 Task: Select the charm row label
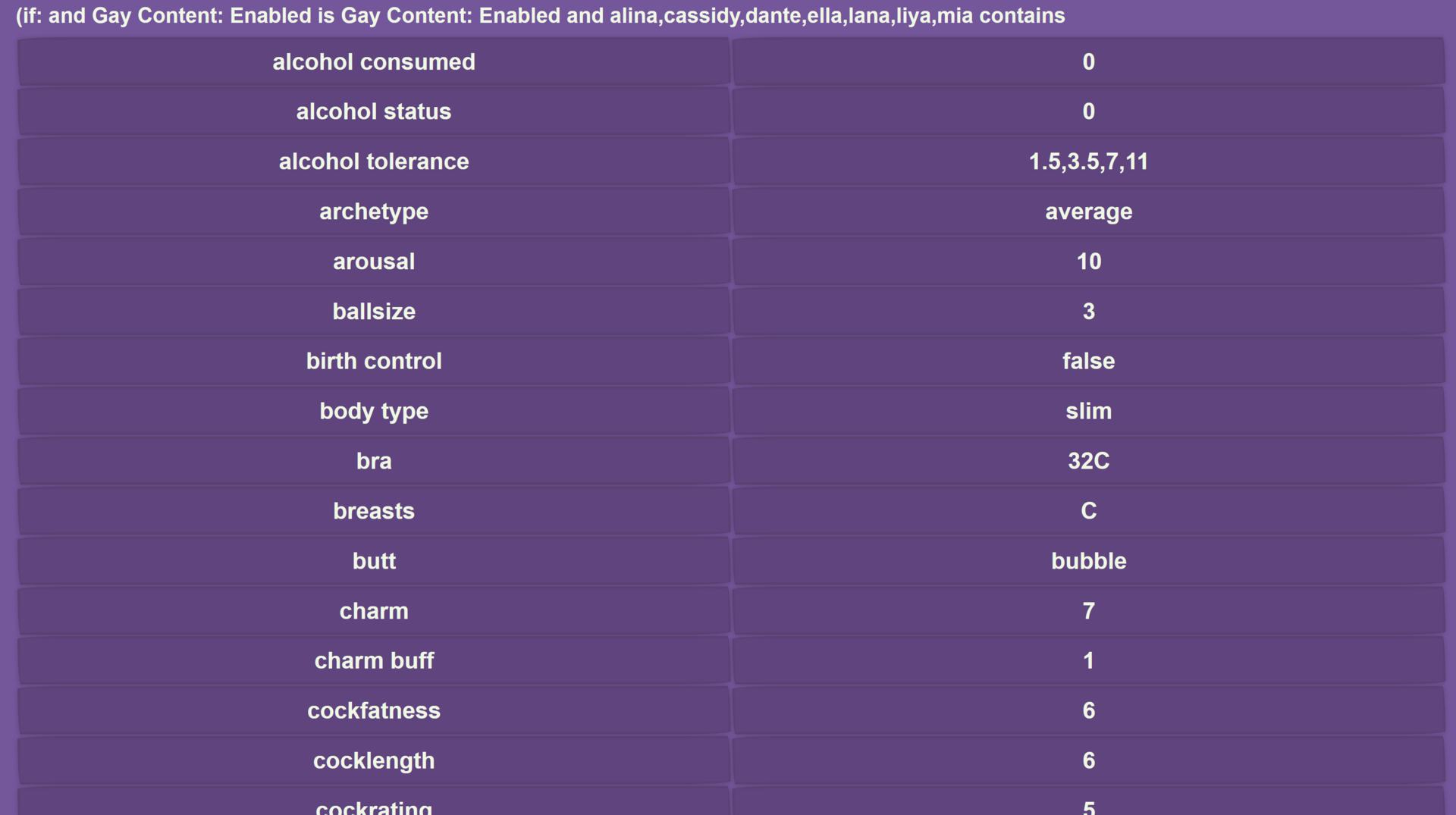coord(374,611)
